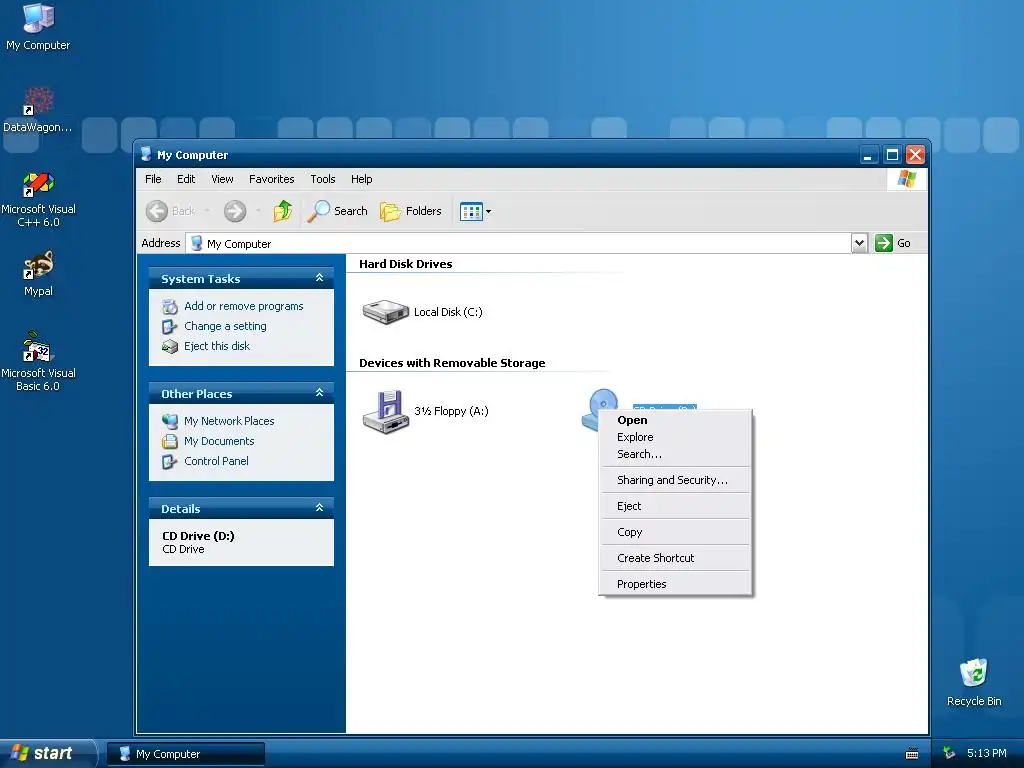Select the CD Drive icon

pos(601,400)
